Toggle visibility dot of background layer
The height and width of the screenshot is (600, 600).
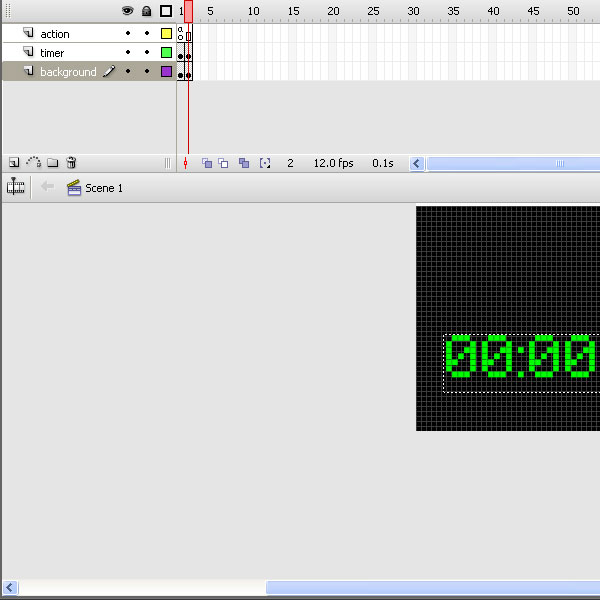(x=128, y=71)
